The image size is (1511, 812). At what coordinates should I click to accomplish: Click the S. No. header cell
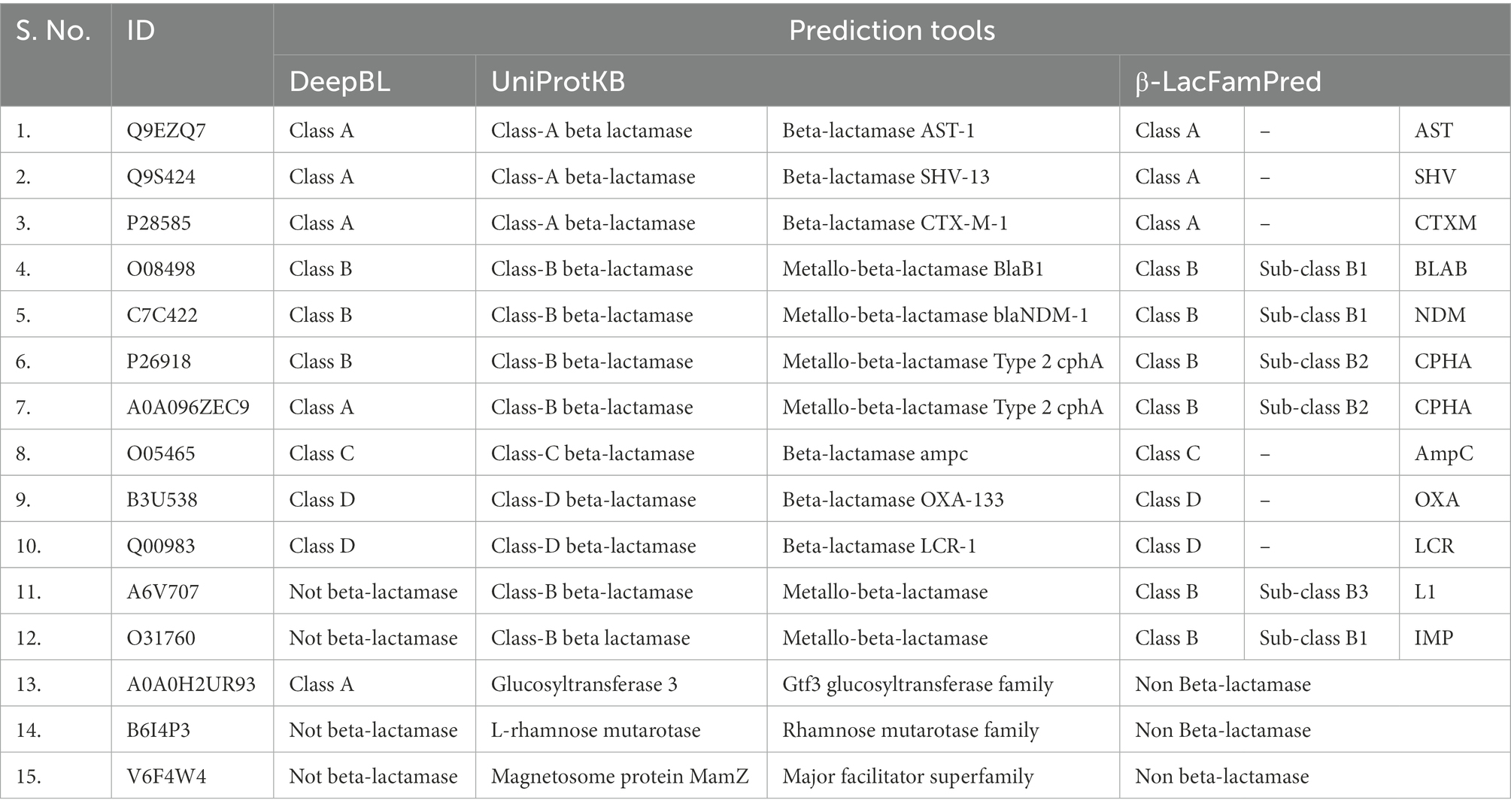point(56,55)
